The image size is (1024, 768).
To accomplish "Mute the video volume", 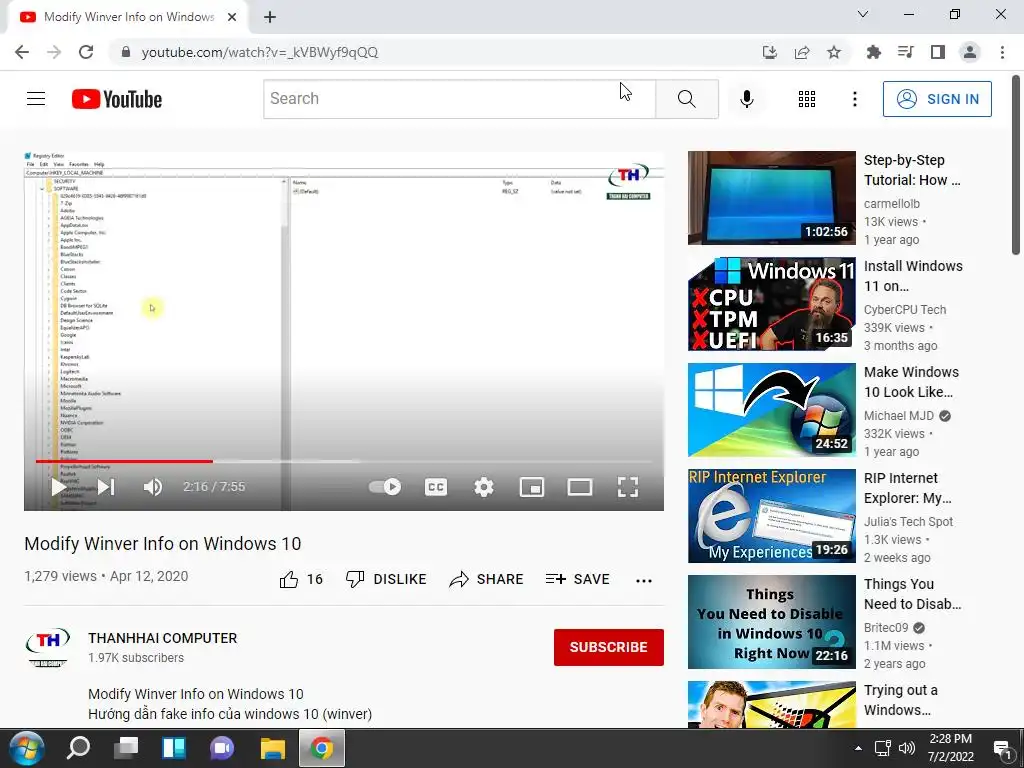I will 152,487.
